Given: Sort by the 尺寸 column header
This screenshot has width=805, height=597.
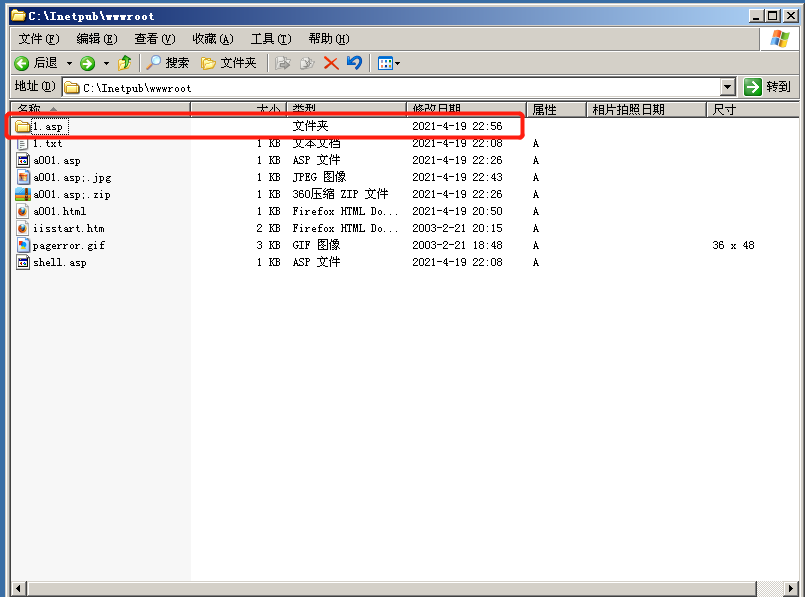Looking at the screenshot, I should click(753, 109).
